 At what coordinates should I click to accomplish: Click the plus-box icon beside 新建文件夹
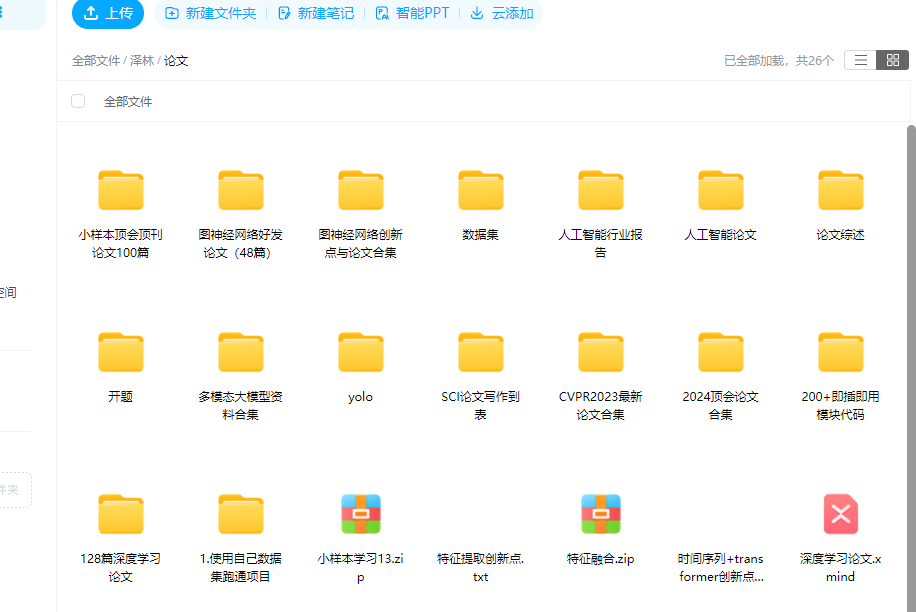pyautogui.click(x=172, y=13)
